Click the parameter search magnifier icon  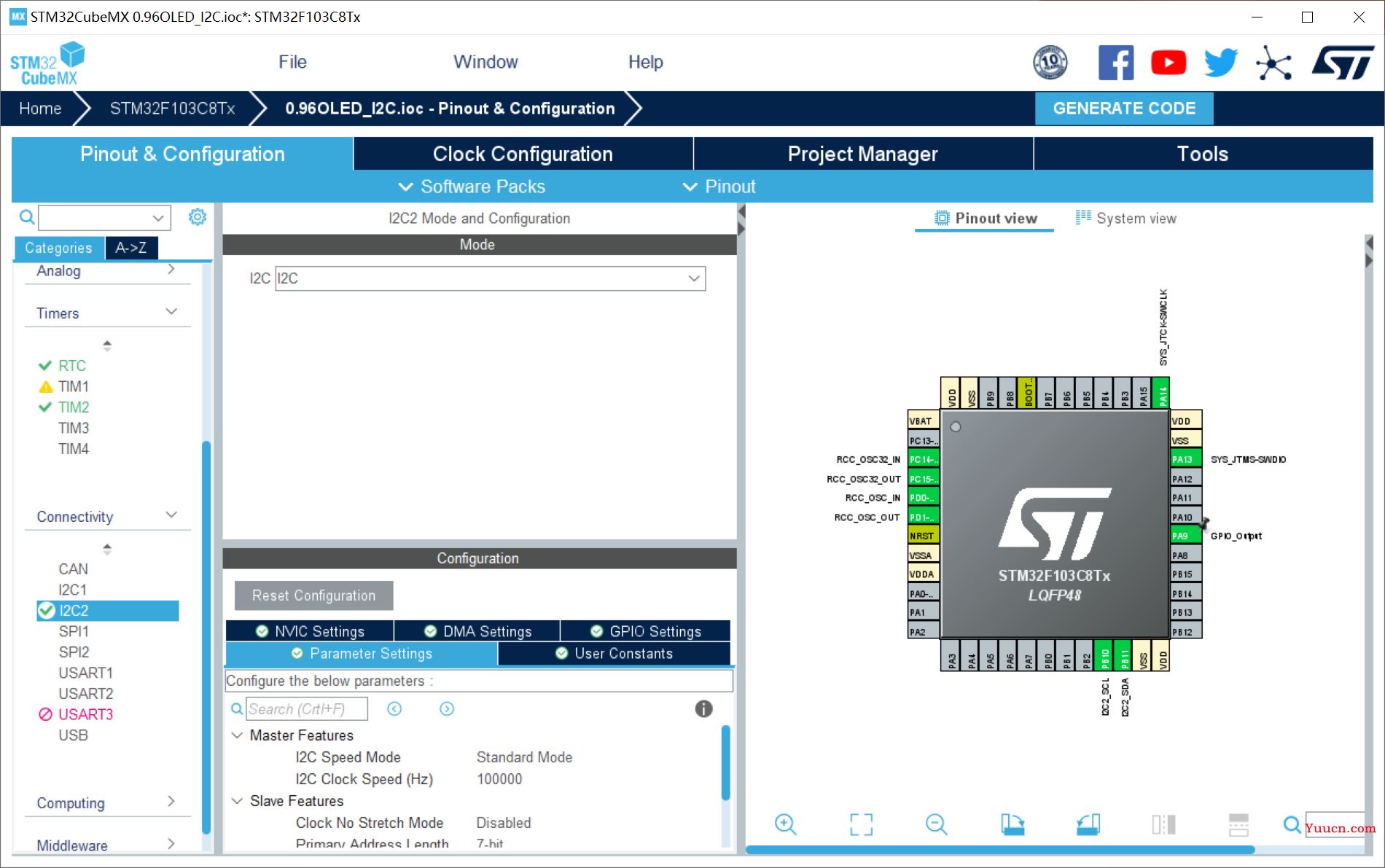coord(237,708)
